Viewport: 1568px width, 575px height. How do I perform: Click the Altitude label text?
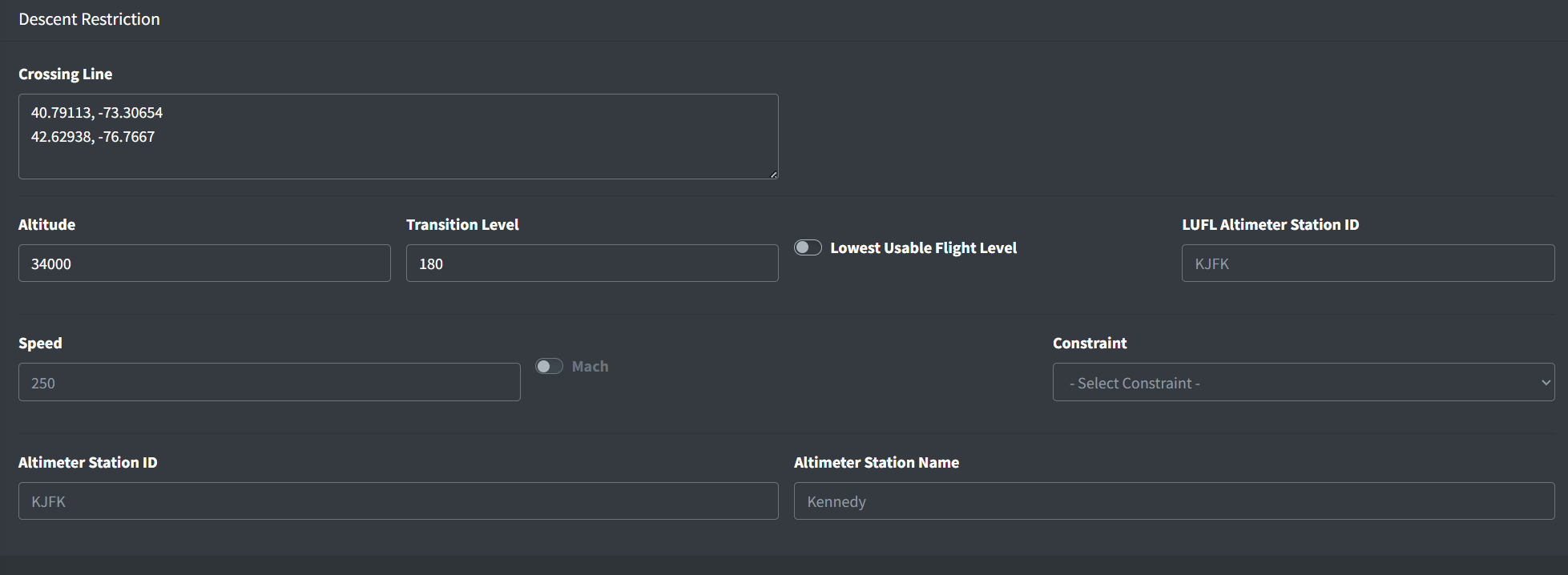coord(46,224)
